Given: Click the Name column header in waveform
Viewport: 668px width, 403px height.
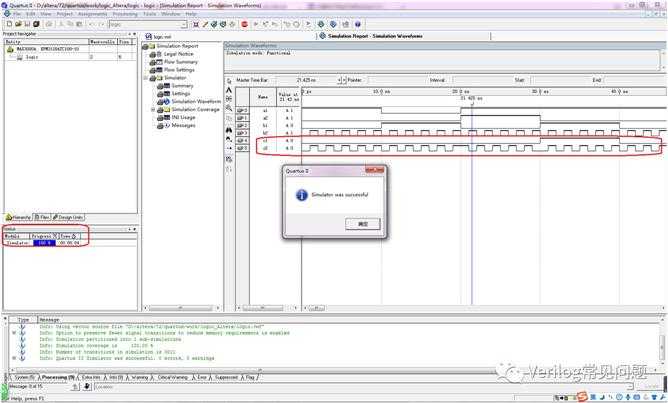Looking at the screenshot, I should pyautogui.click(x=263, y=97).
